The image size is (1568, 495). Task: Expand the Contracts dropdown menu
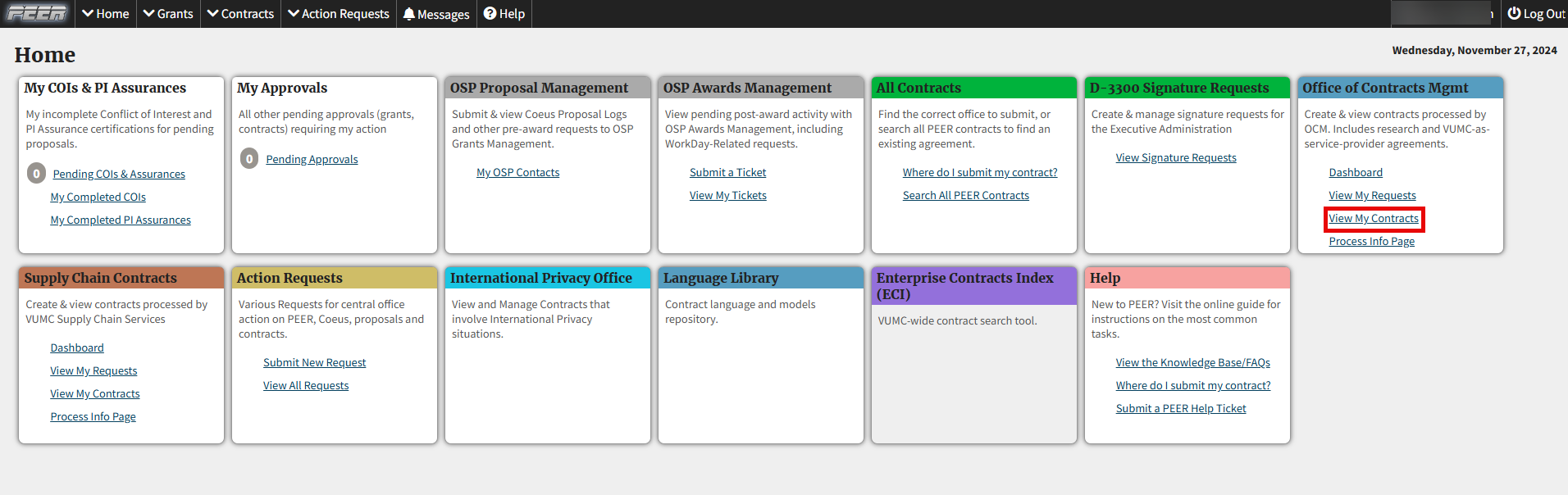pyautogui.click(x=240, y=14)
